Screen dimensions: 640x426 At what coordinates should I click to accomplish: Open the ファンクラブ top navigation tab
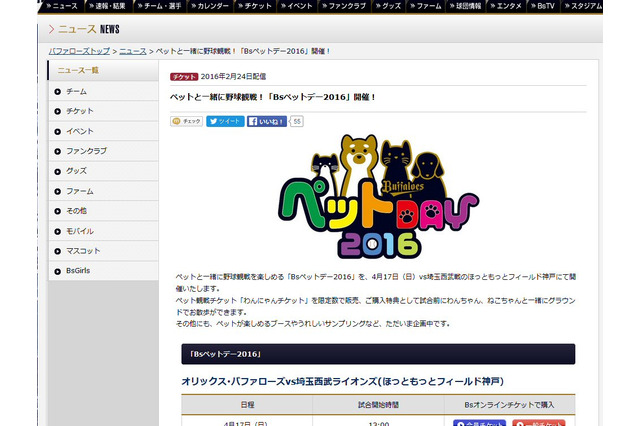[344, 6]
